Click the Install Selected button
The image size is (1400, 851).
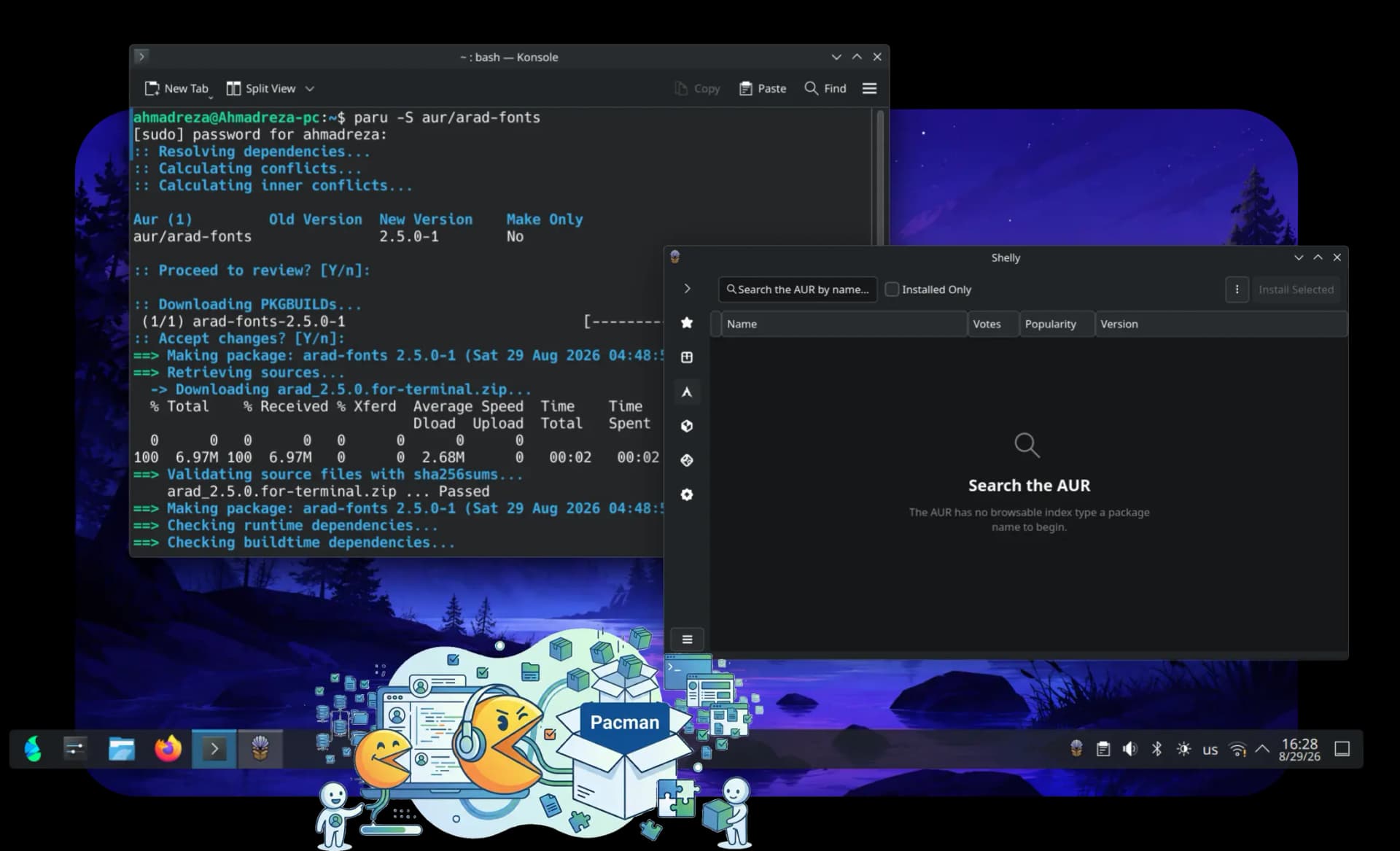pyautogui.click(x=1296, y=290)
